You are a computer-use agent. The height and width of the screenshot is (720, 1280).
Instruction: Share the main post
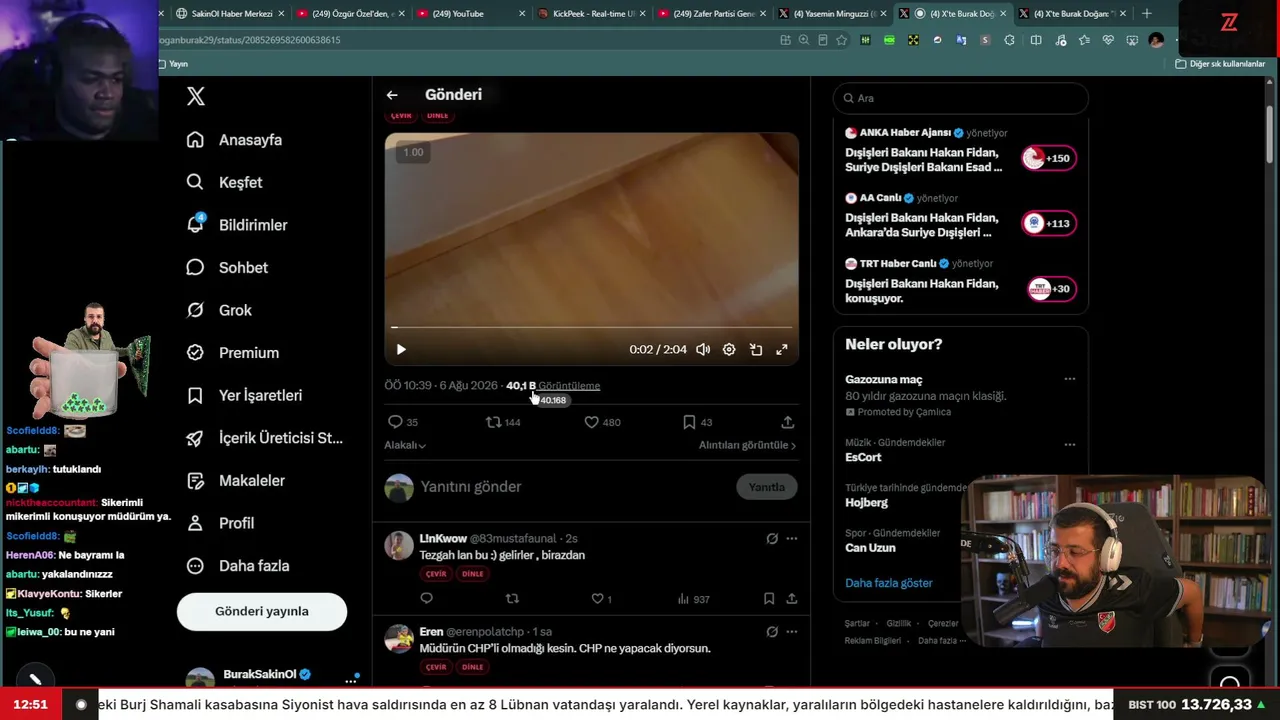[788, 422]
